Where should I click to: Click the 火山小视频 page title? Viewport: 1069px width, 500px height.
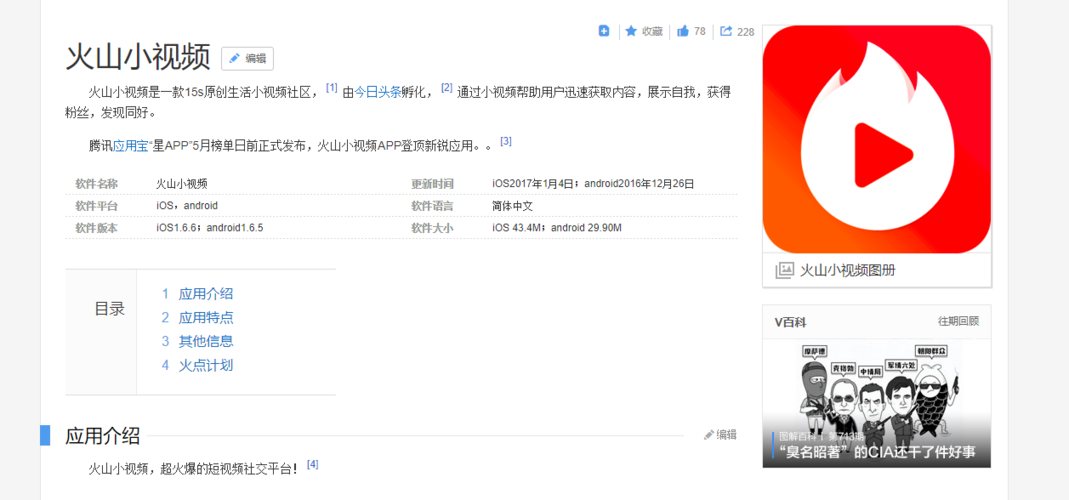click(x=138, y=57)
